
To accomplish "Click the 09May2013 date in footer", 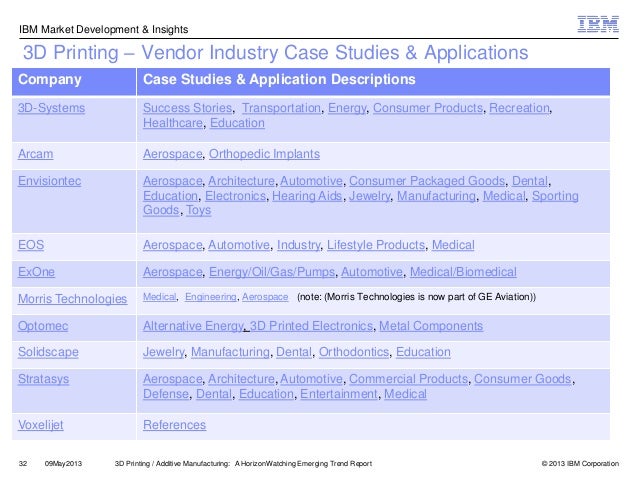I will 63,464.
